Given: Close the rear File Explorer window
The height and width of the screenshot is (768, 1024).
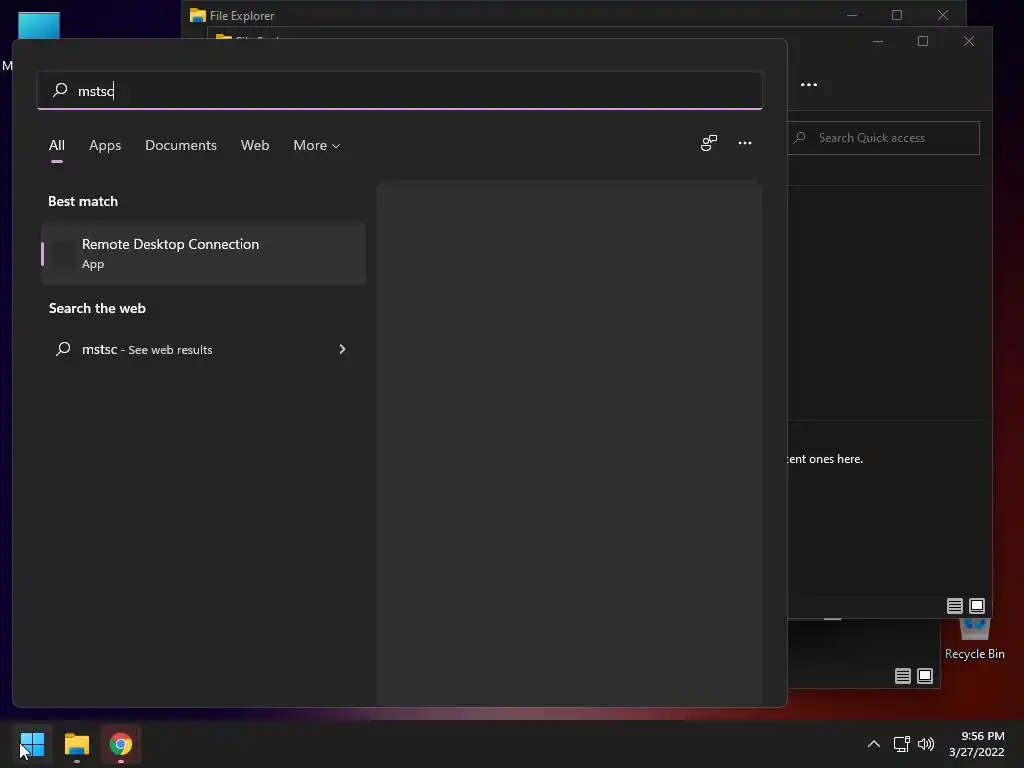Looking at the screenshot, I should (942, 14).
